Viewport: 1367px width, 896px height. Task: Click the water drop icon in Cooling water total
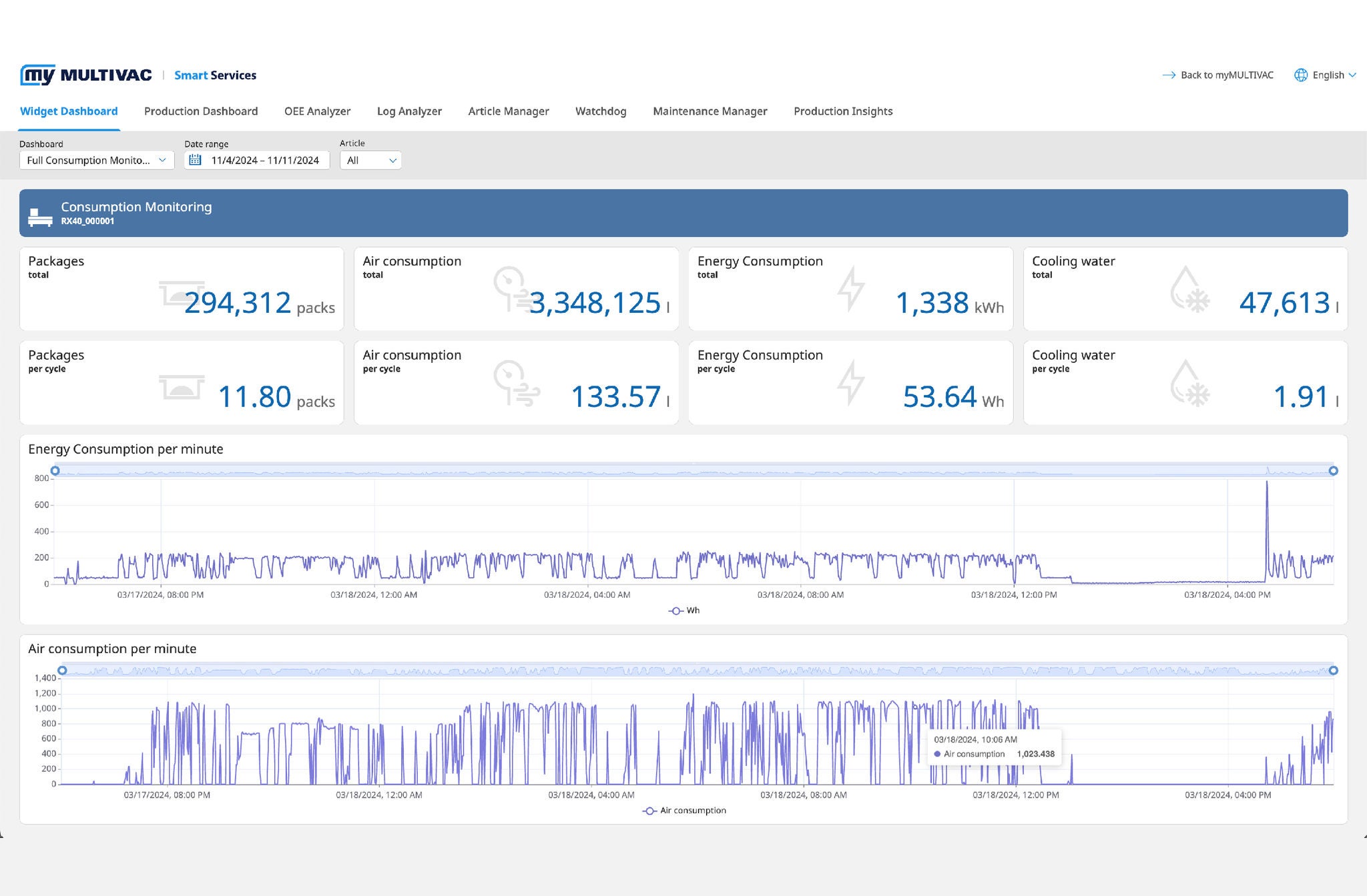(1189, 290)
